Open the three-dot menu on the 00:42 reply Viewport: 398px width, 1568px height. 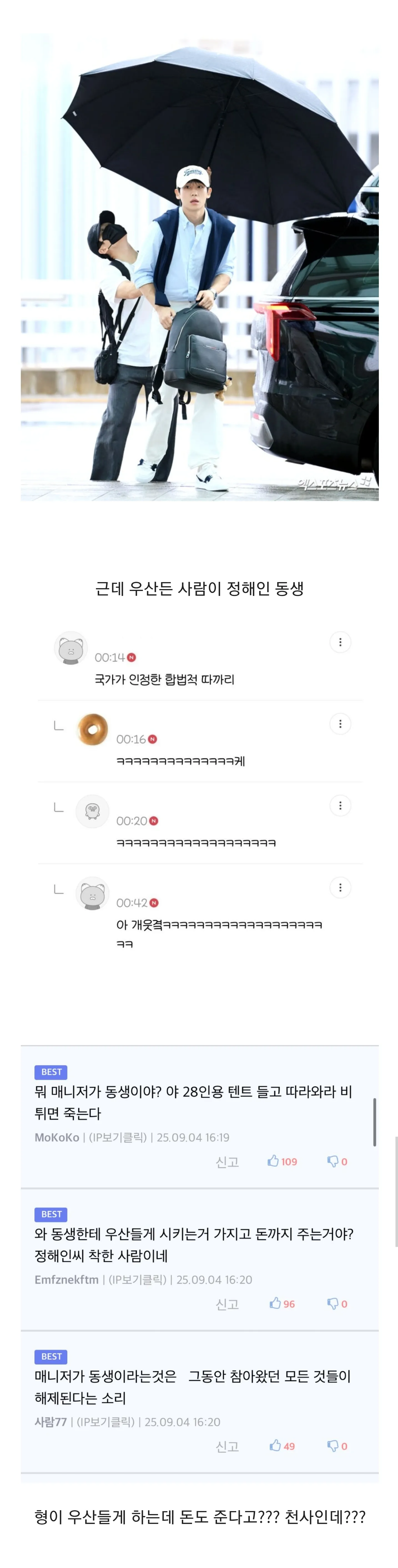coord(340,888)
